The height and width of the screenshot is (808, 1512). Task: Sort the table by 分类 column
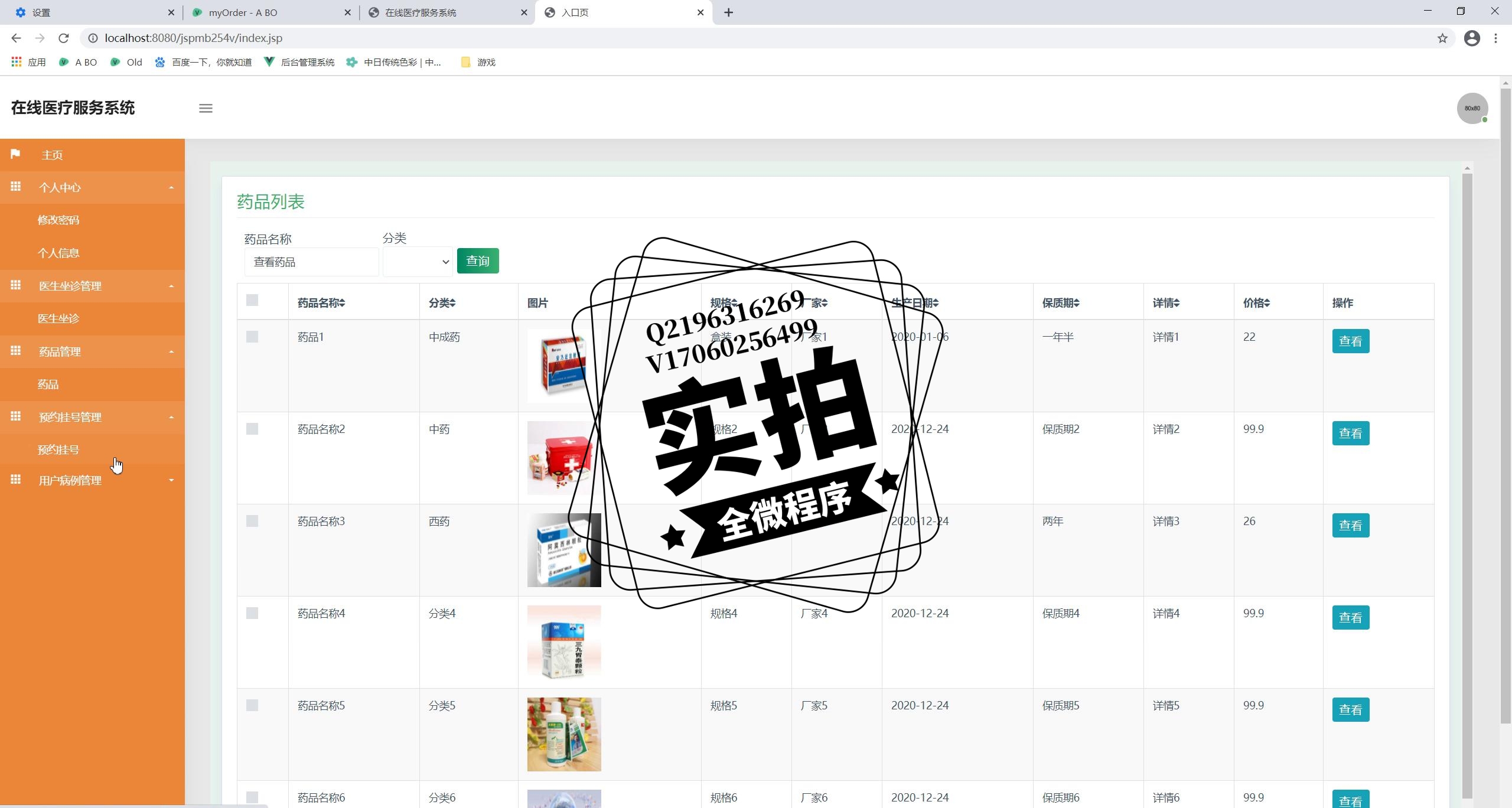(442, 303)
